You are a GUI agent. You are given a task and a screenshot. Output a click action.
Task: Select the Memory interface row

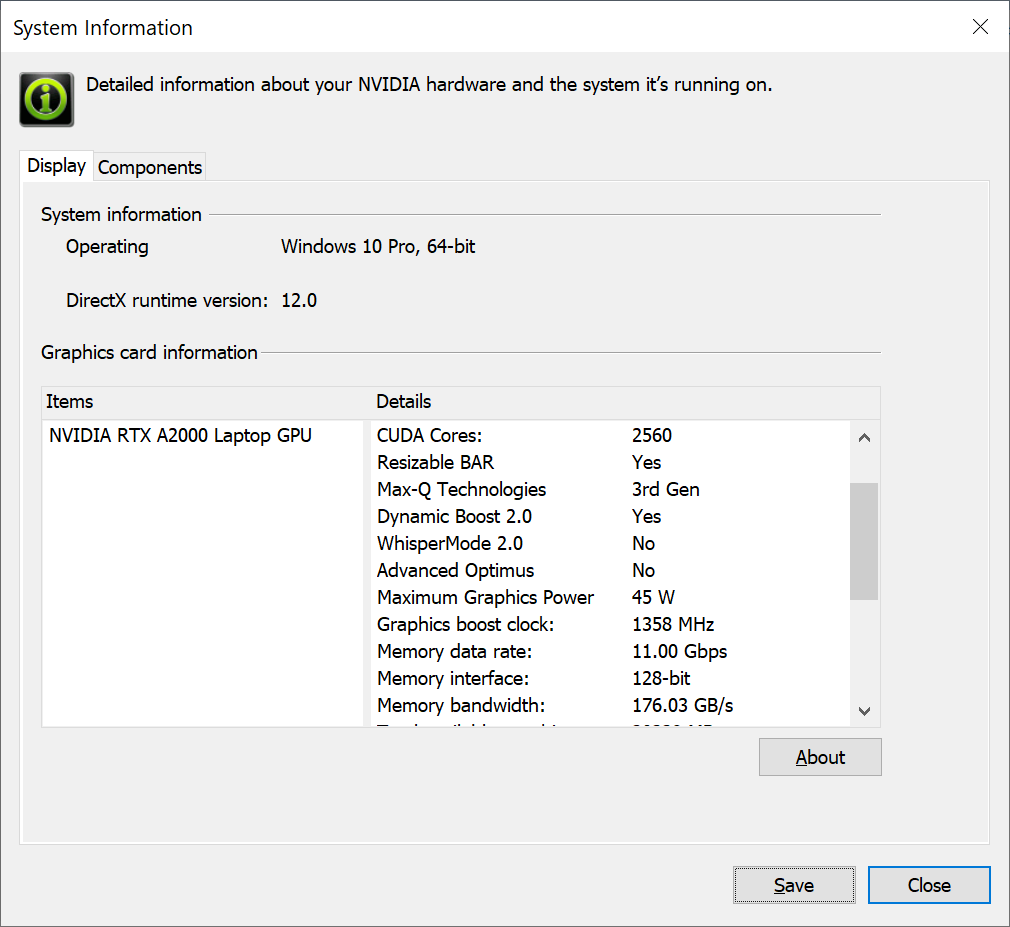click(x=611, y=679)
